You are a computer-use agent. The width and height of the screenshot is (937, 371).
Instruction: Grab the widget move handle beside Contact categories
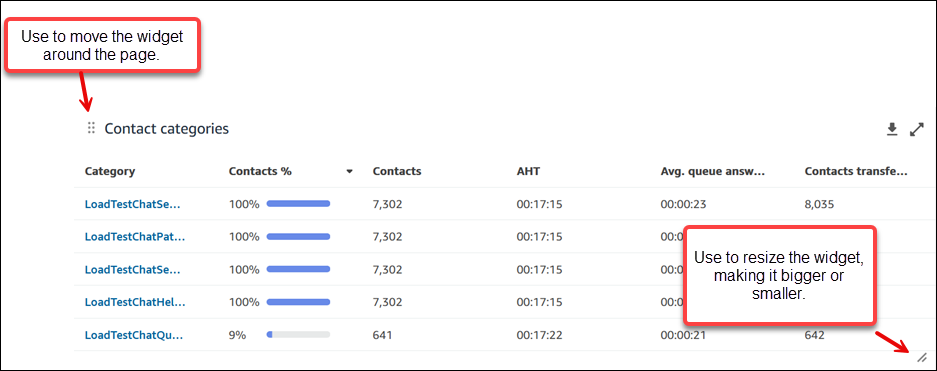91,128
